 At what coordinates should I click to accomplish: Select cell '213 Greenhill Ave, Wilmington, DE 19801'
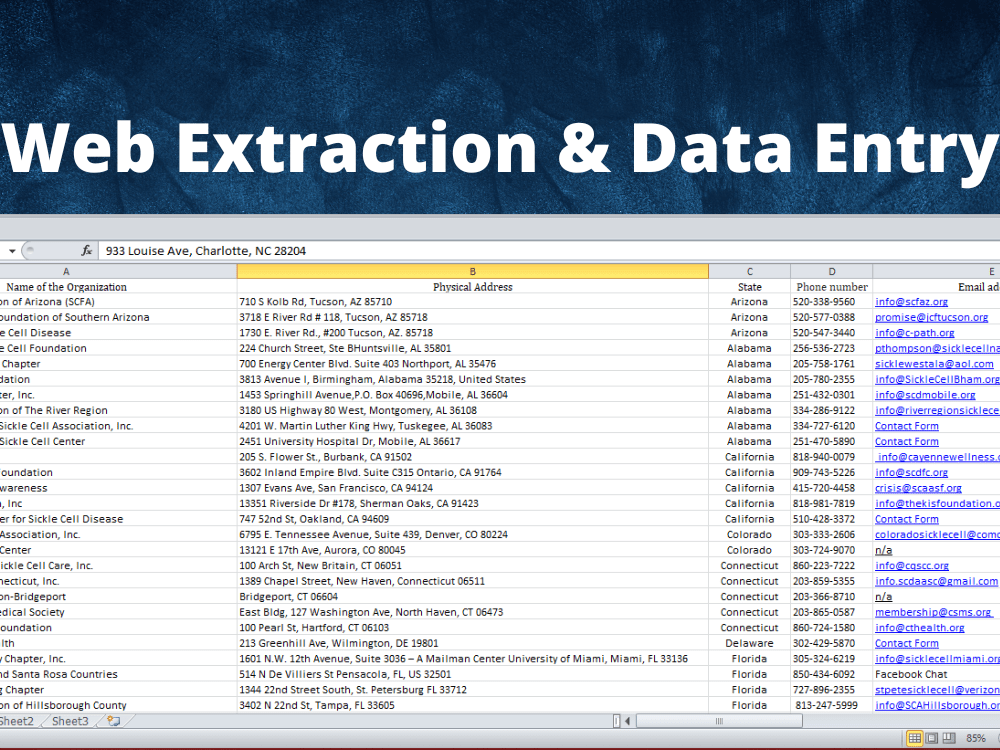tap(473, 643)
